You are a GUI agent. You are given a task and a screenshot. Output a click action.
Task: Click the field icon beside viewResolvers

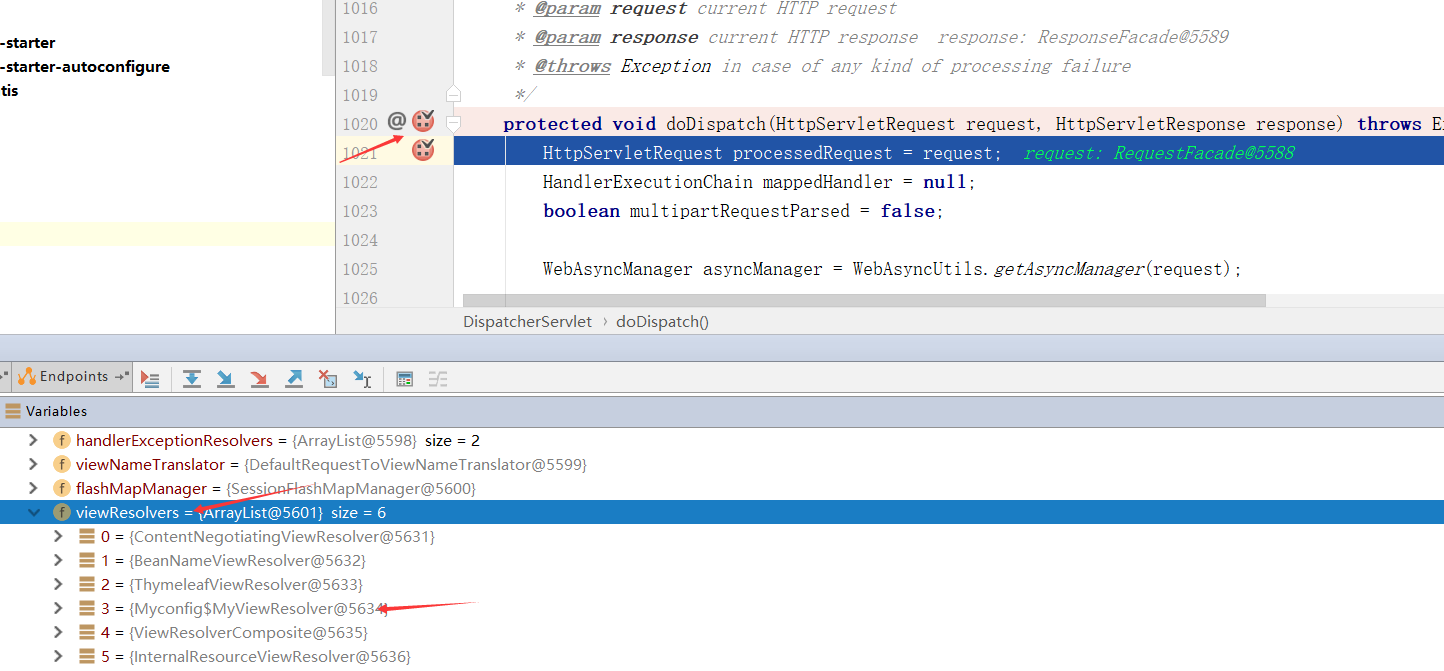point(62,513)
